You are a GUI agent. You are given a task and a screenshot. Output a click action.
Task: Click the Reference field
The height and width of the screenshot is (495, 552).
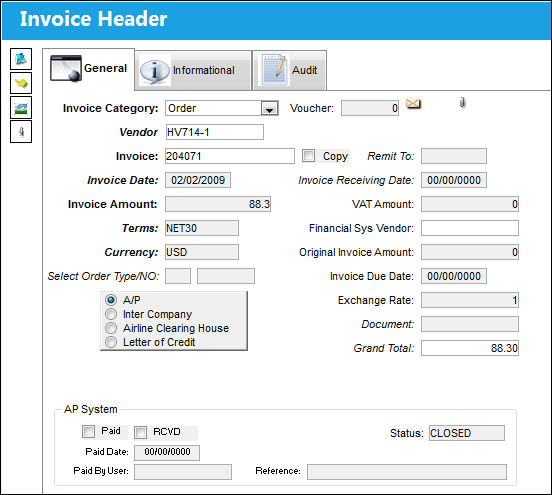pos(407,472)
